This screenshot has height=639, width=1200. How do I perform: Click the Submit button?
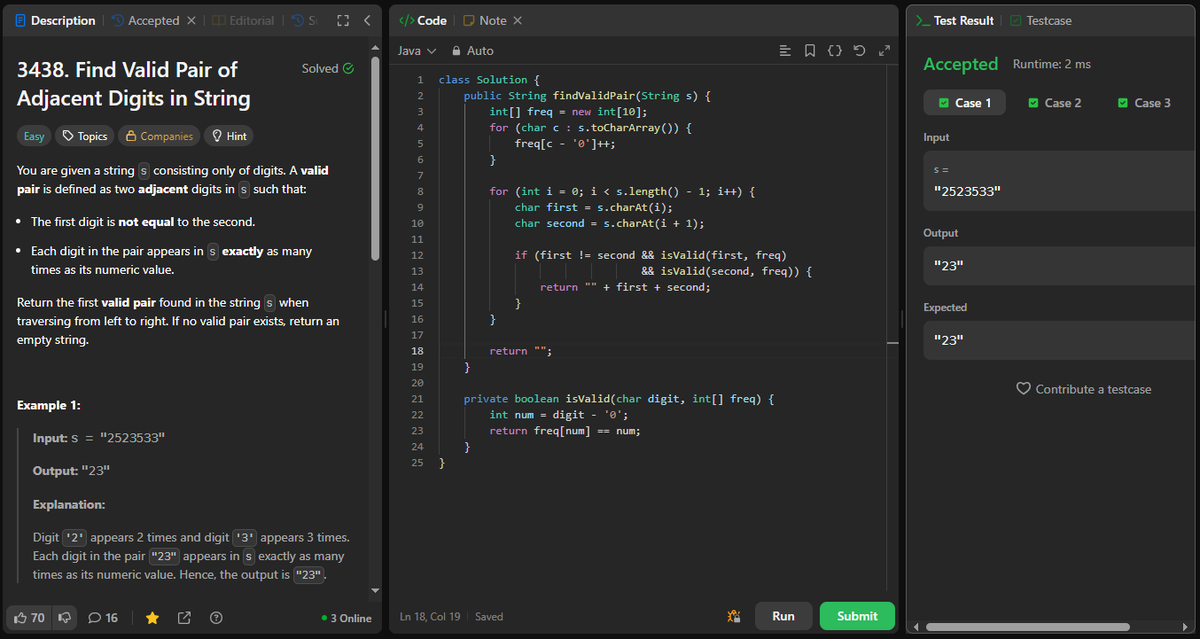point(857,616)
